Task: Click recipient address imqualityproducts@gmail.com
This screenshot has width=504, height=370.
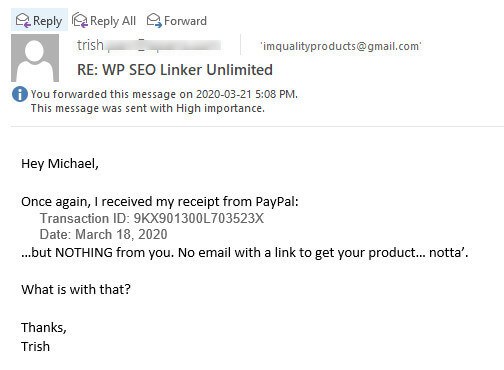Action: pyautogui.click(x=341, y=46)
